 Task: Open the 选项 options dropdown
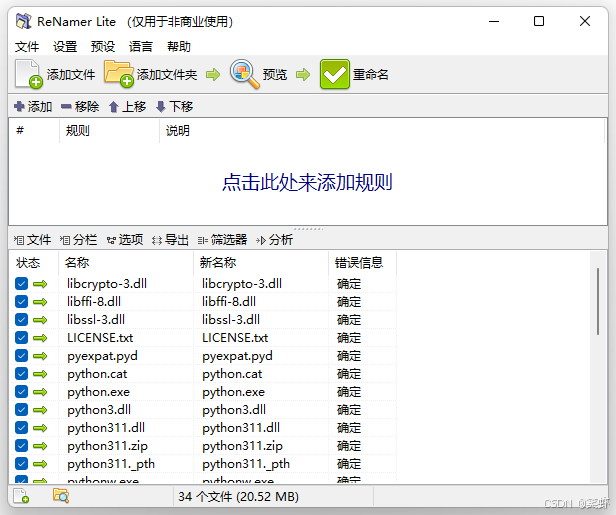(125, 240)
